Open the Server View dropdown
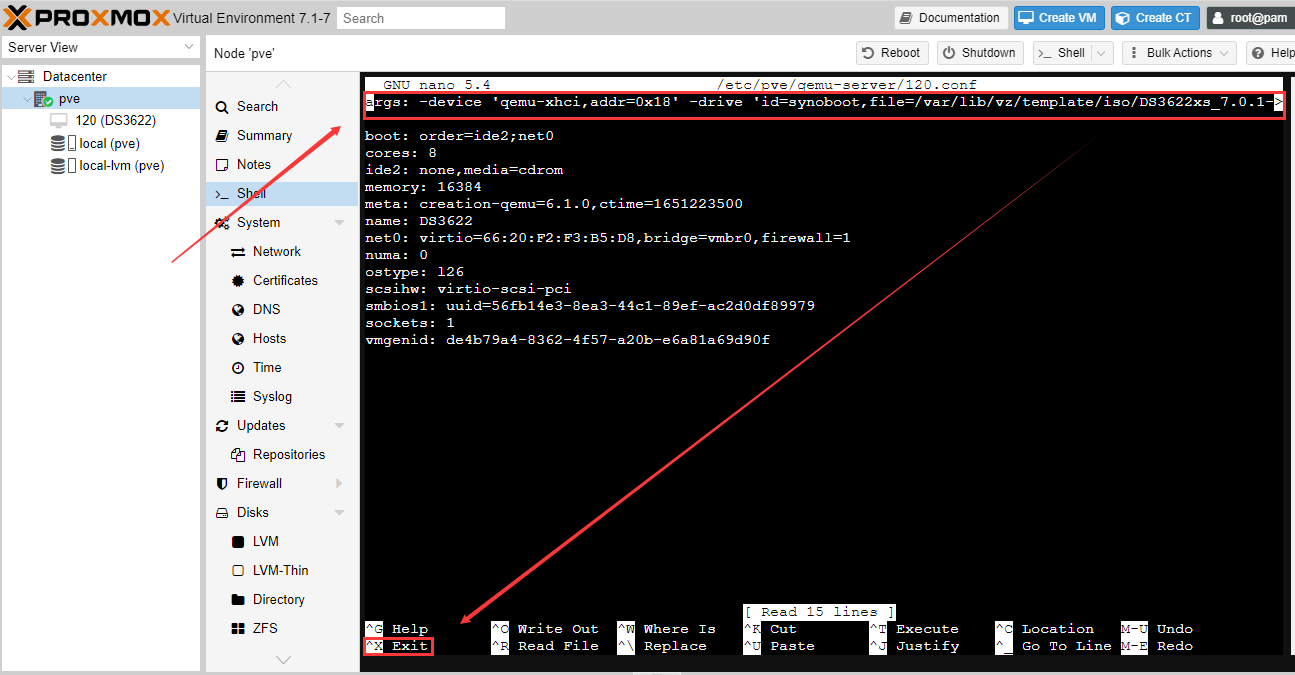 [x=101, y=47]
